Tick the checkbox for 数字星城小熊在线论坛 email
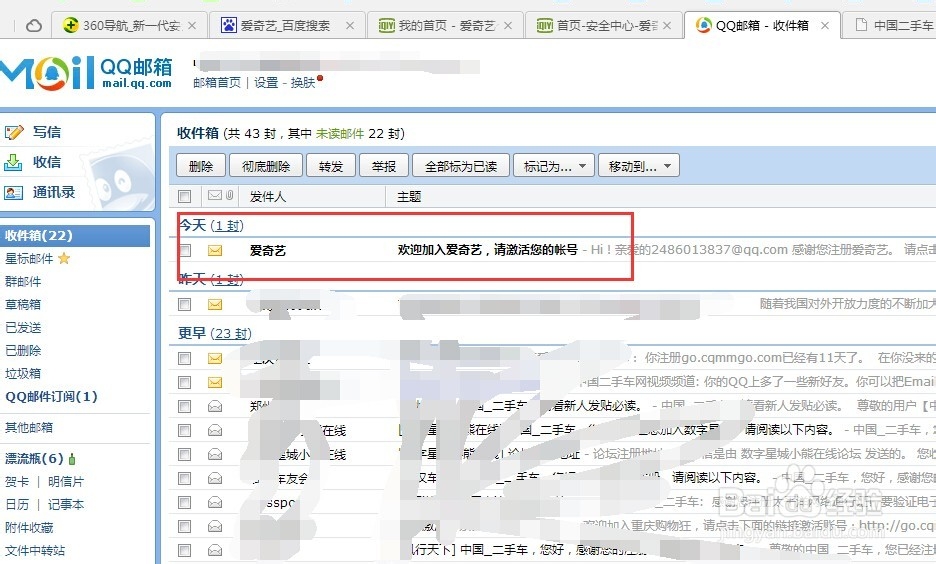 pyautogui.click(x=184, y=455)
